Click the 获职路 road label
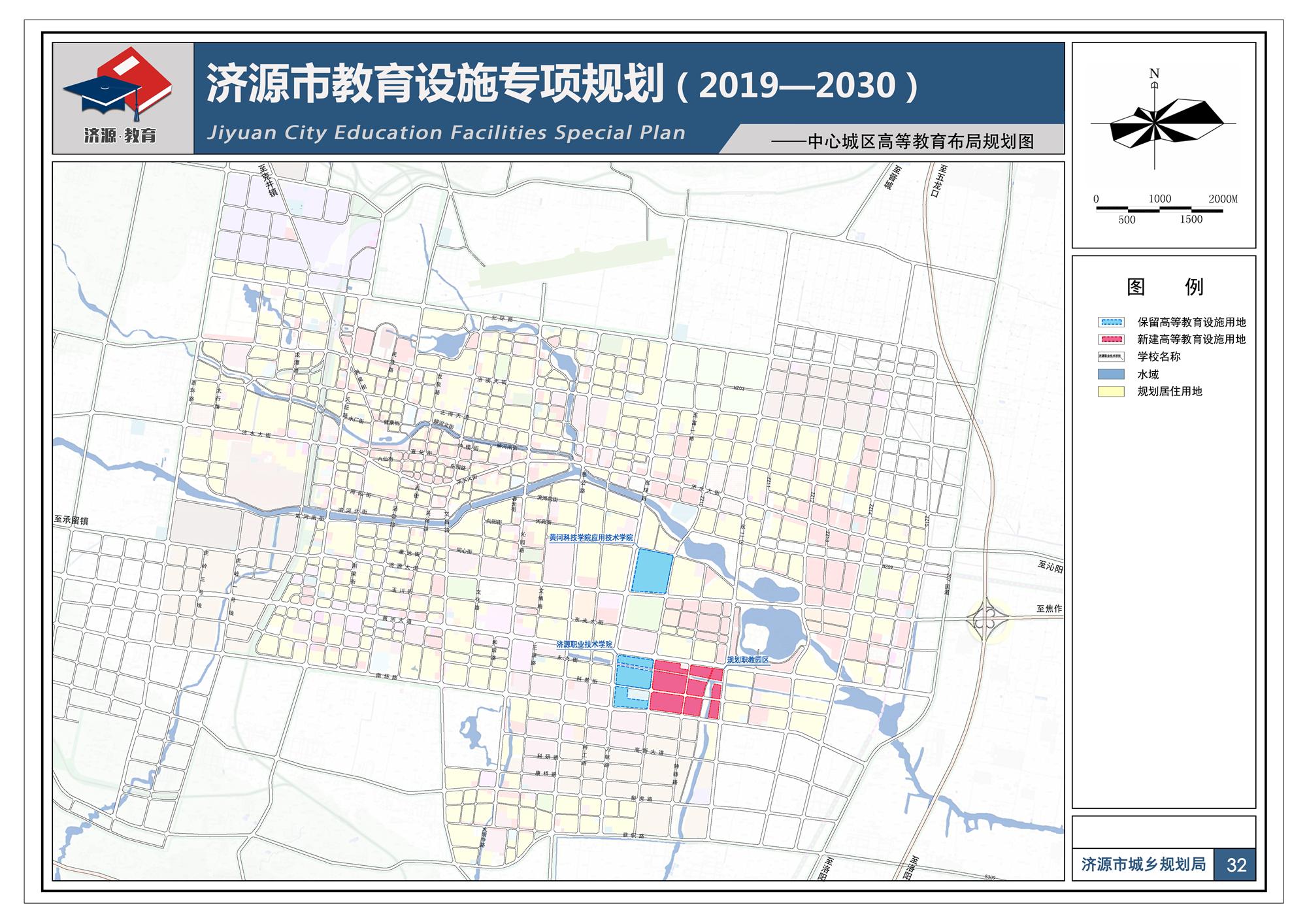1307x924 pixels. [x=633, y=835]
